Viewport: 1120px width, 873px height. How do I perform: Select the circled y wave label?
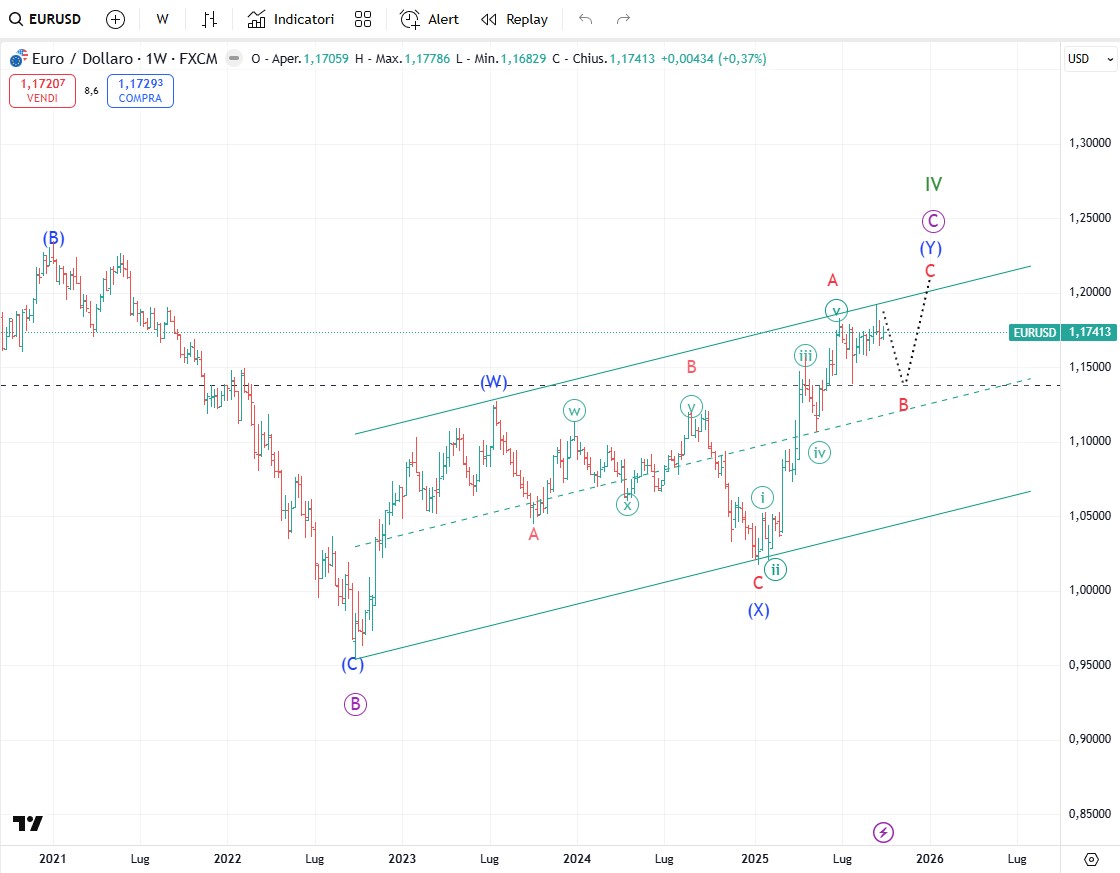coord(691,407)
